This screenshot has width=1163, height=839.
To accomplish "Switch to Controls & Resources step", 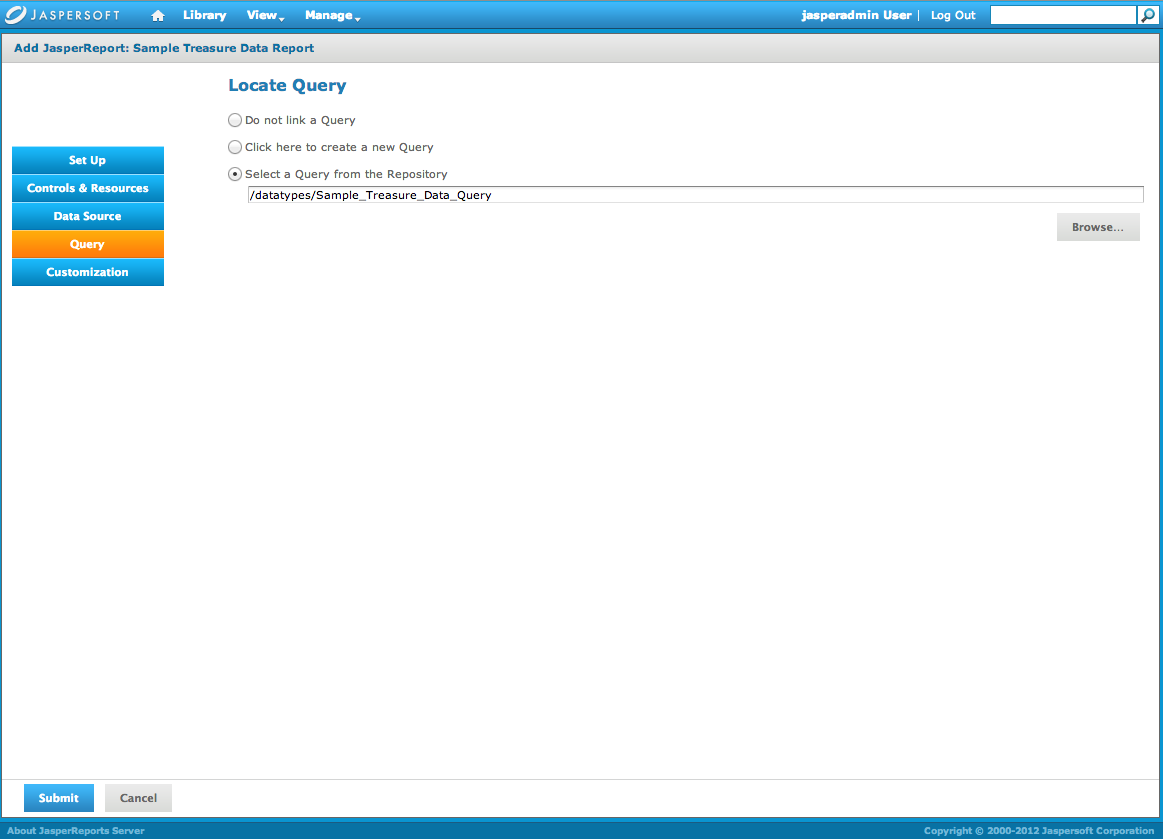I will (88, 188).
